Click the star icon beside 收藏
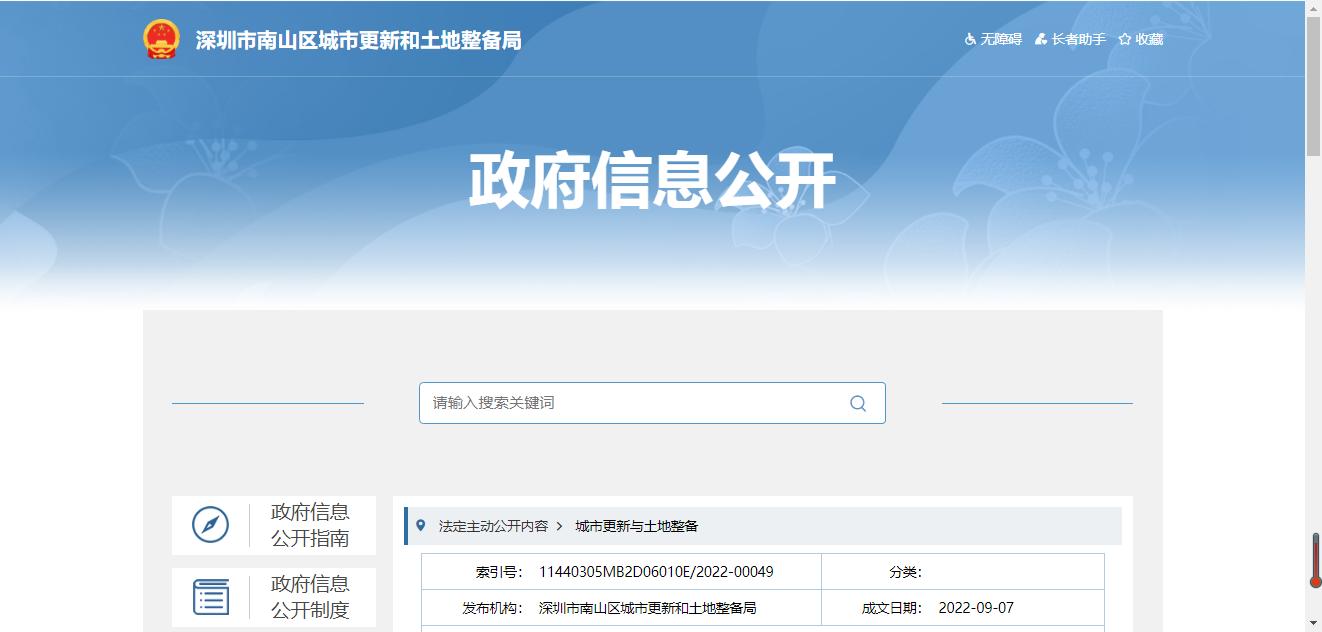Image resolution: width=1322 pixels, height=632 pixels. [1125, 40]
